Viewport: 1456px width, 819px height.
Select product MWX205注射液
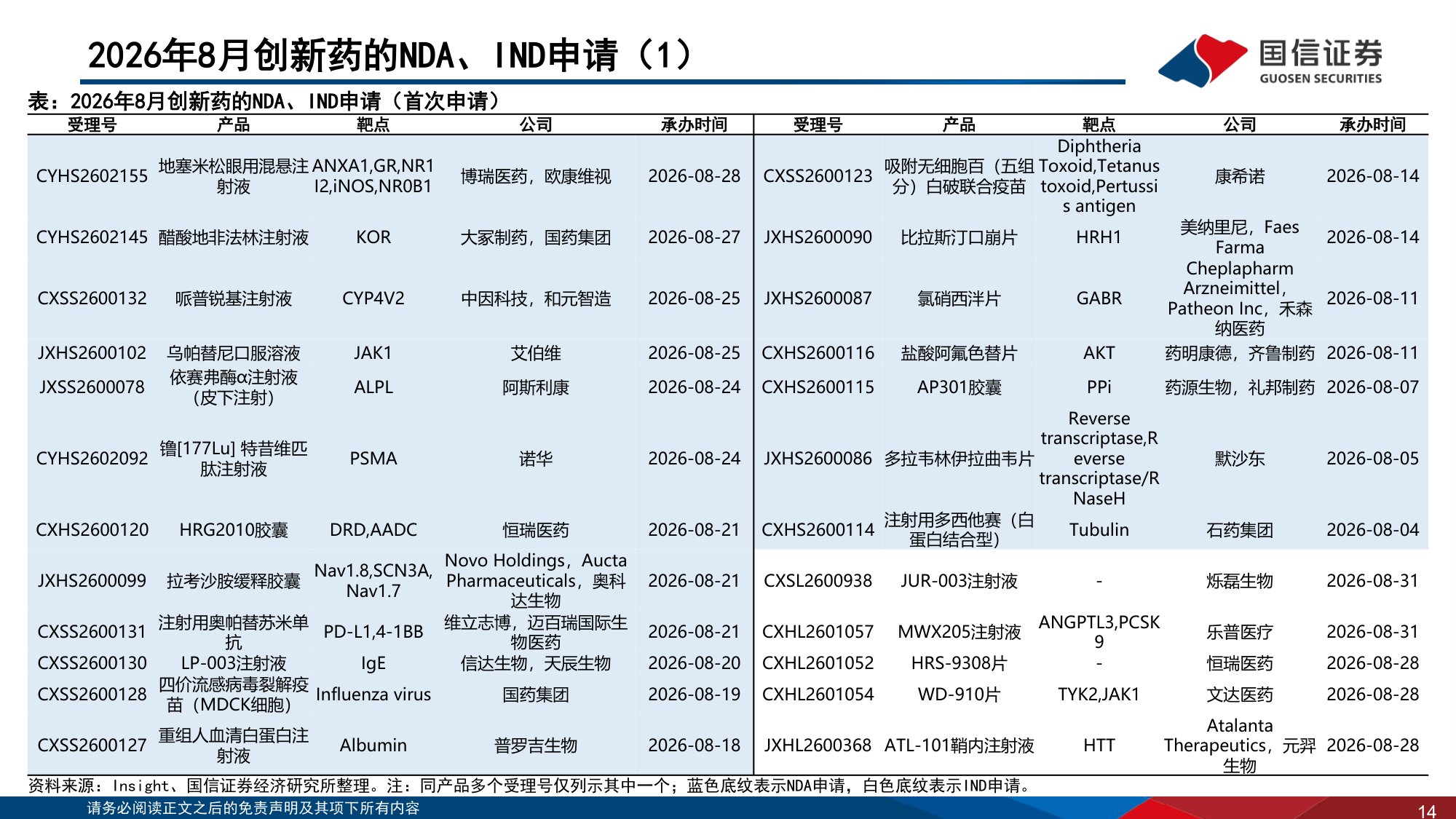[959, 632]
